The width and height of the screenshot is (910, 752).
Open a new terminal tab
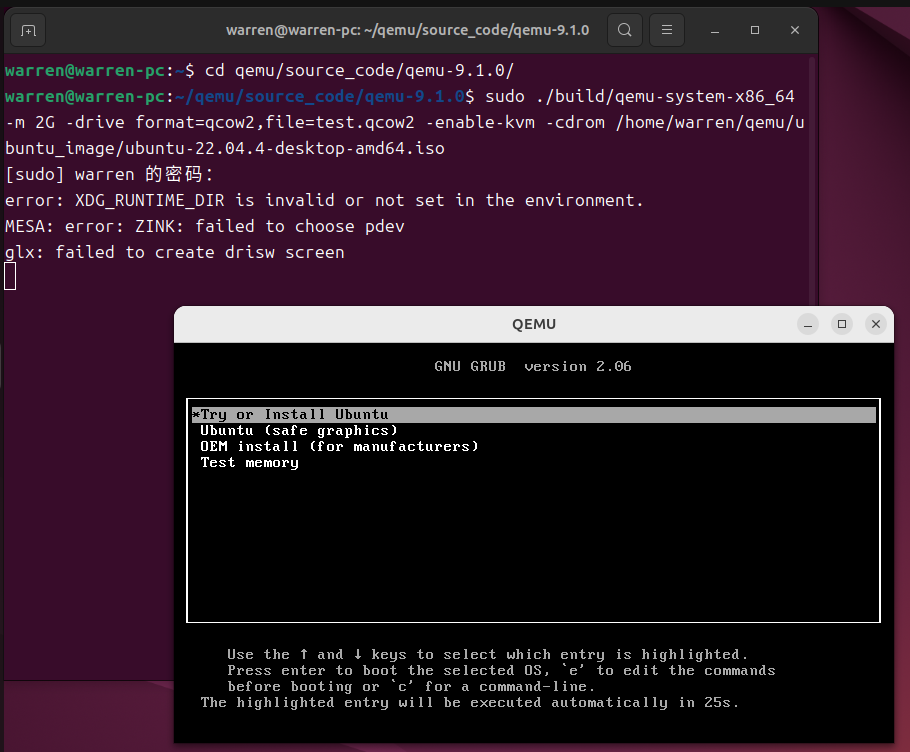(28, 30)
